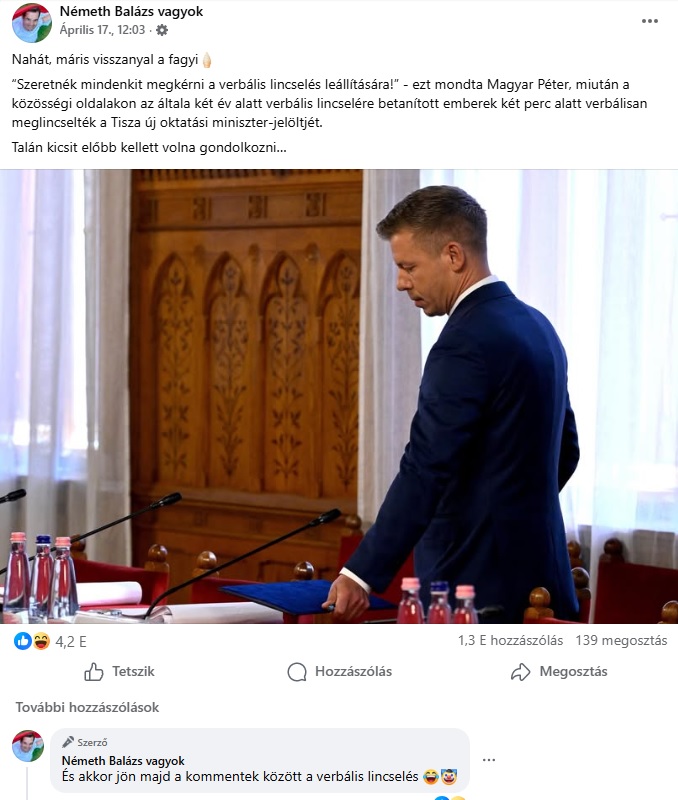Click the Hozzászólás speech bubble icon
This screenshot has width=678, height=800.
(x=297, y=671)
